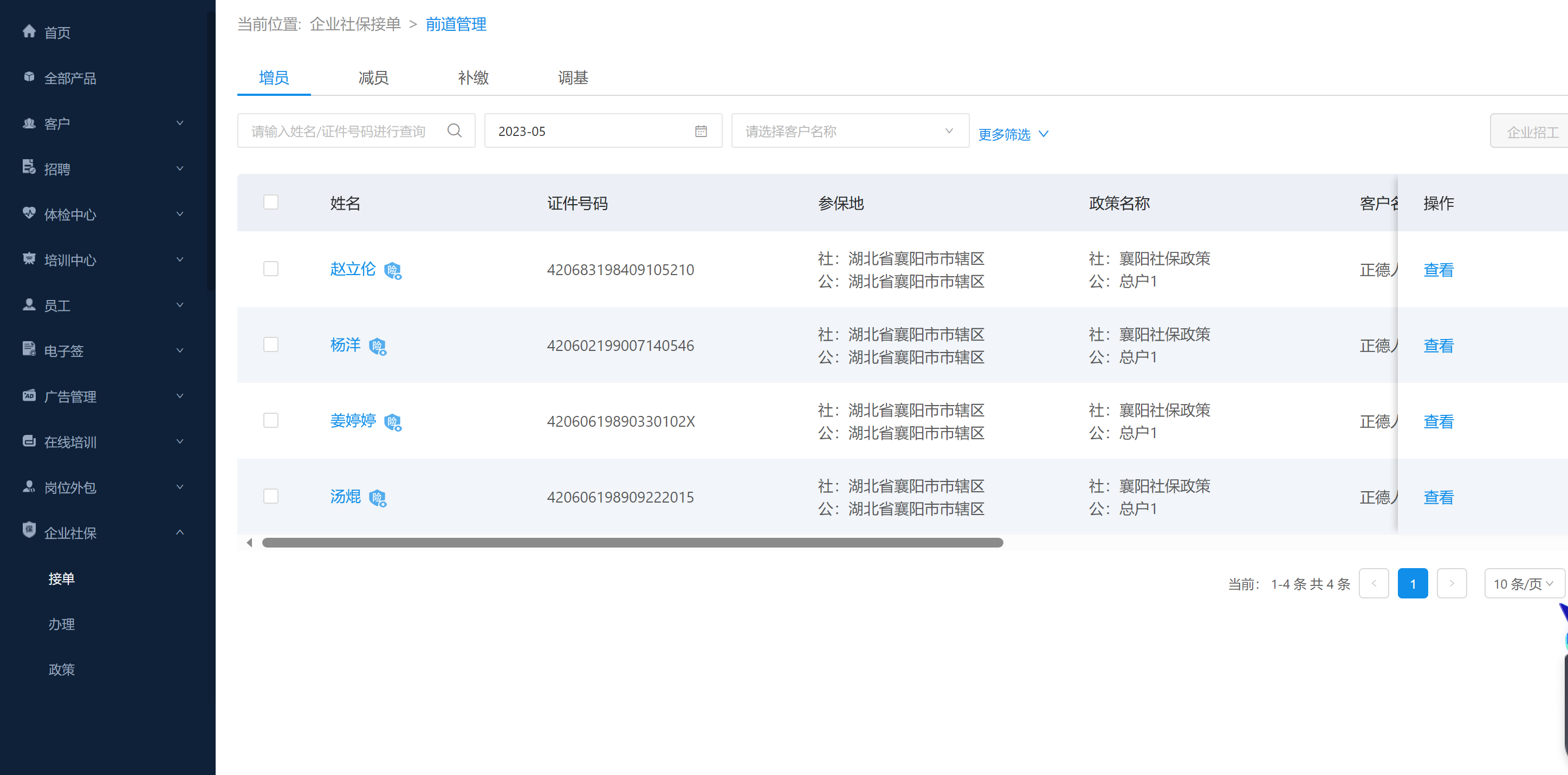Viewport: 1568px width, 775px height.
Task: Click the 企业招工 button
Action: (1529, 132)
